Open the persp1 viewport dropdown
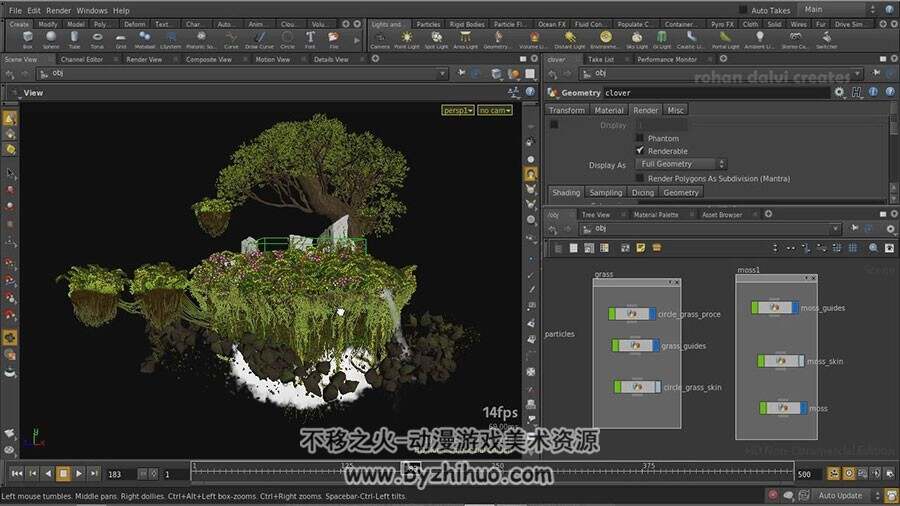 pyautogui.click(x=457, y=110)
